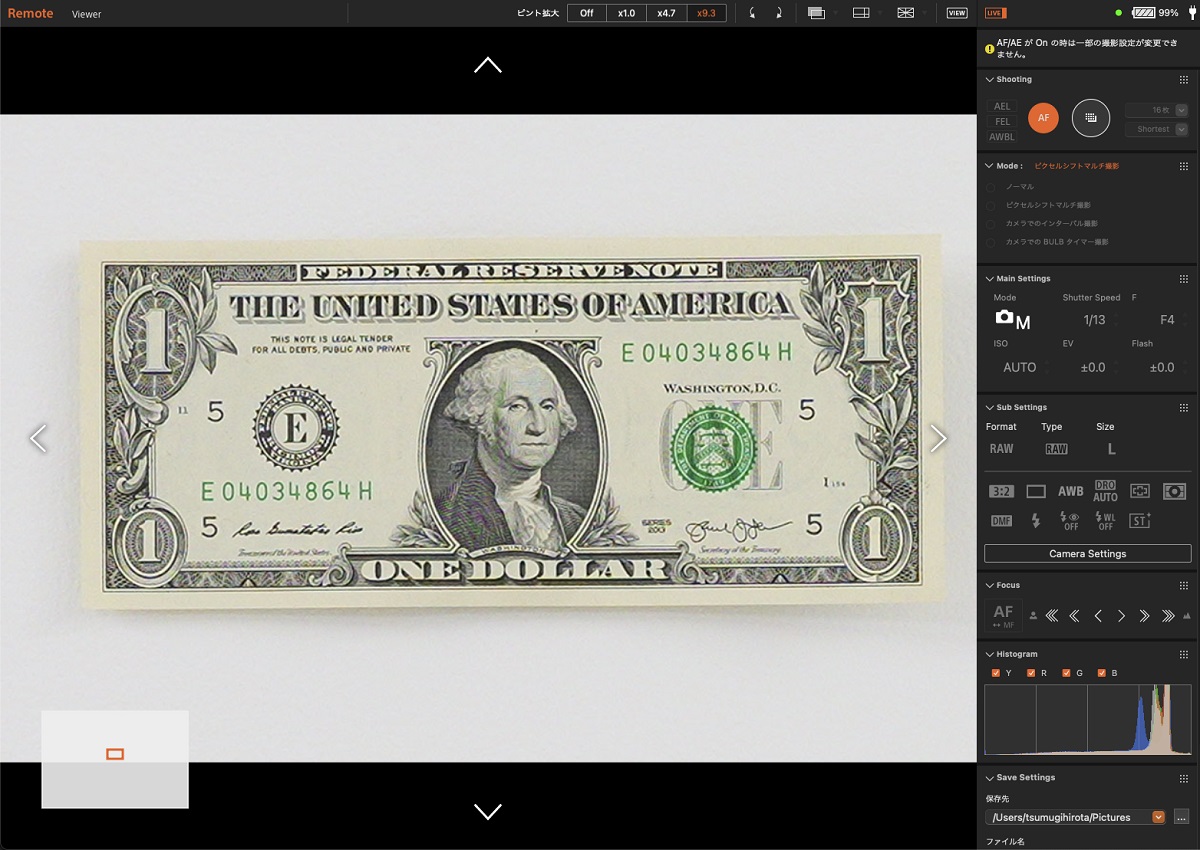Image resolution: width=1200 pixels, height=850 pixels.
Task: Rotate the image counterclockwise
Action: click(x=752, y=13)
